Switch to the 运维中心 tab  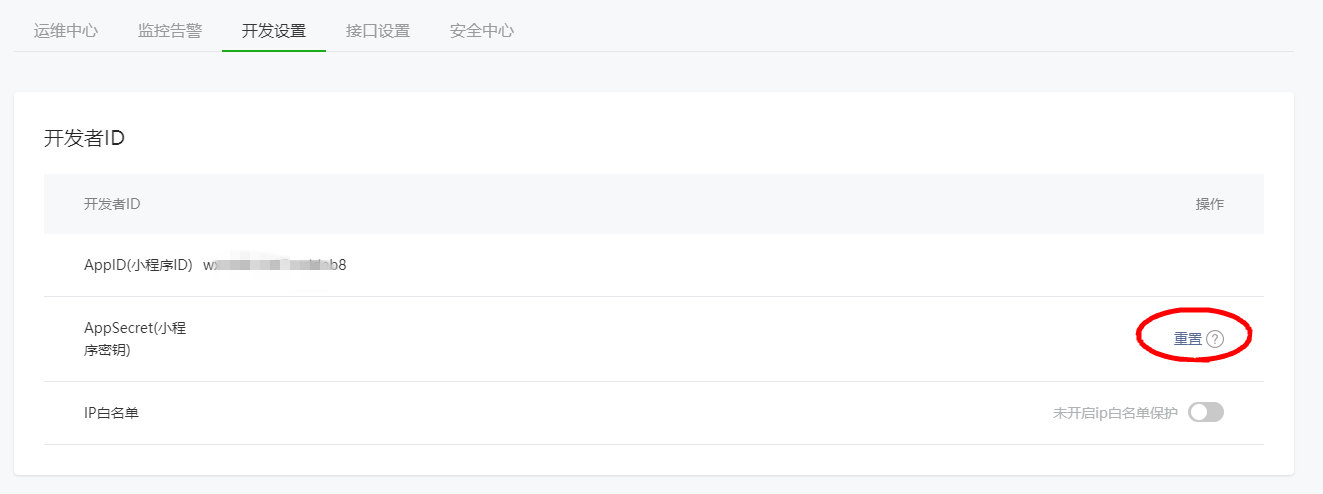66,30
